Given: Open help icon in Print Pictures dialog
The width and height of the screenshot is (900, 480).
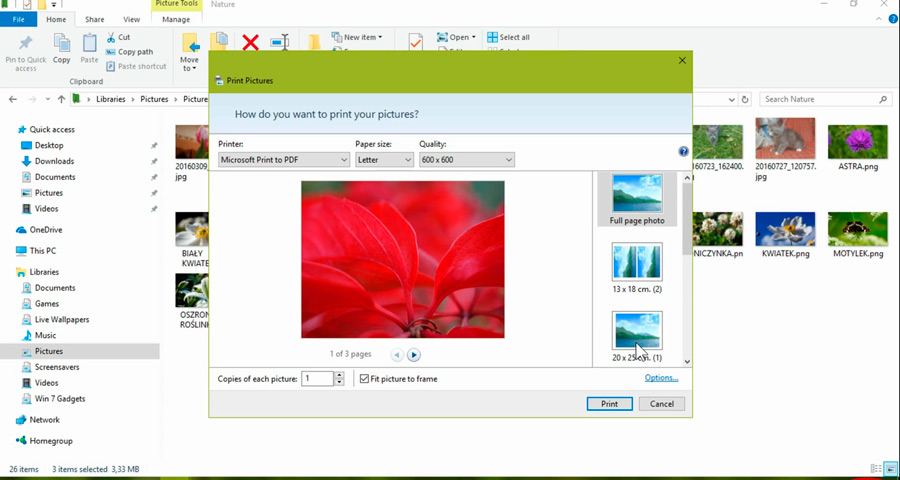Looking at the screenshot, I should click(x=683, y=152).
